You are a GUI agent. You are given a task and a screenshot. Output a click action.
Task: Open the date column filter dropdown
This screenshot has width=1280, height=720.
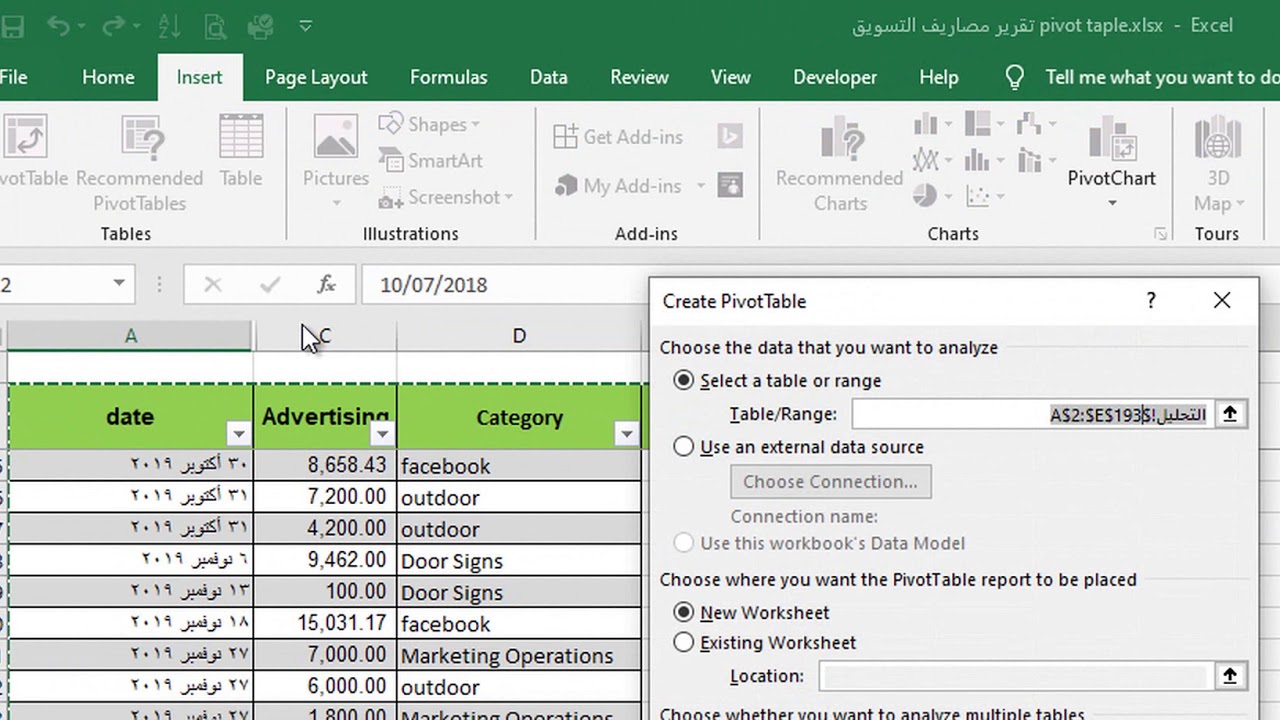(x=238, y=434)
